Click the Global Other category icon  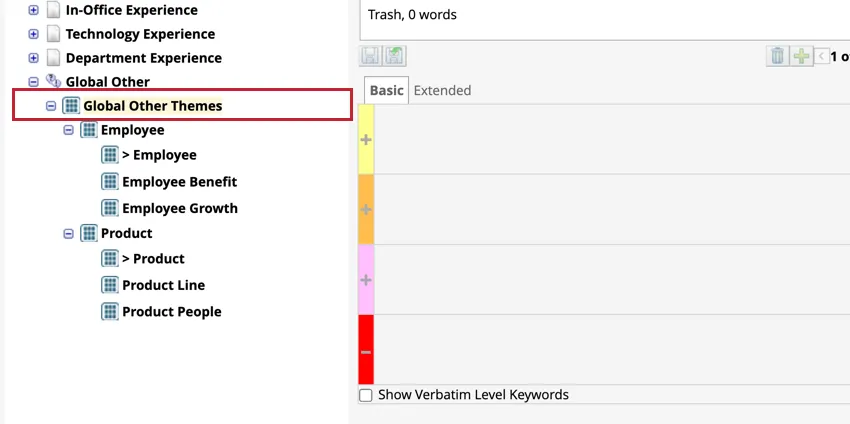[x=54, y=82]
